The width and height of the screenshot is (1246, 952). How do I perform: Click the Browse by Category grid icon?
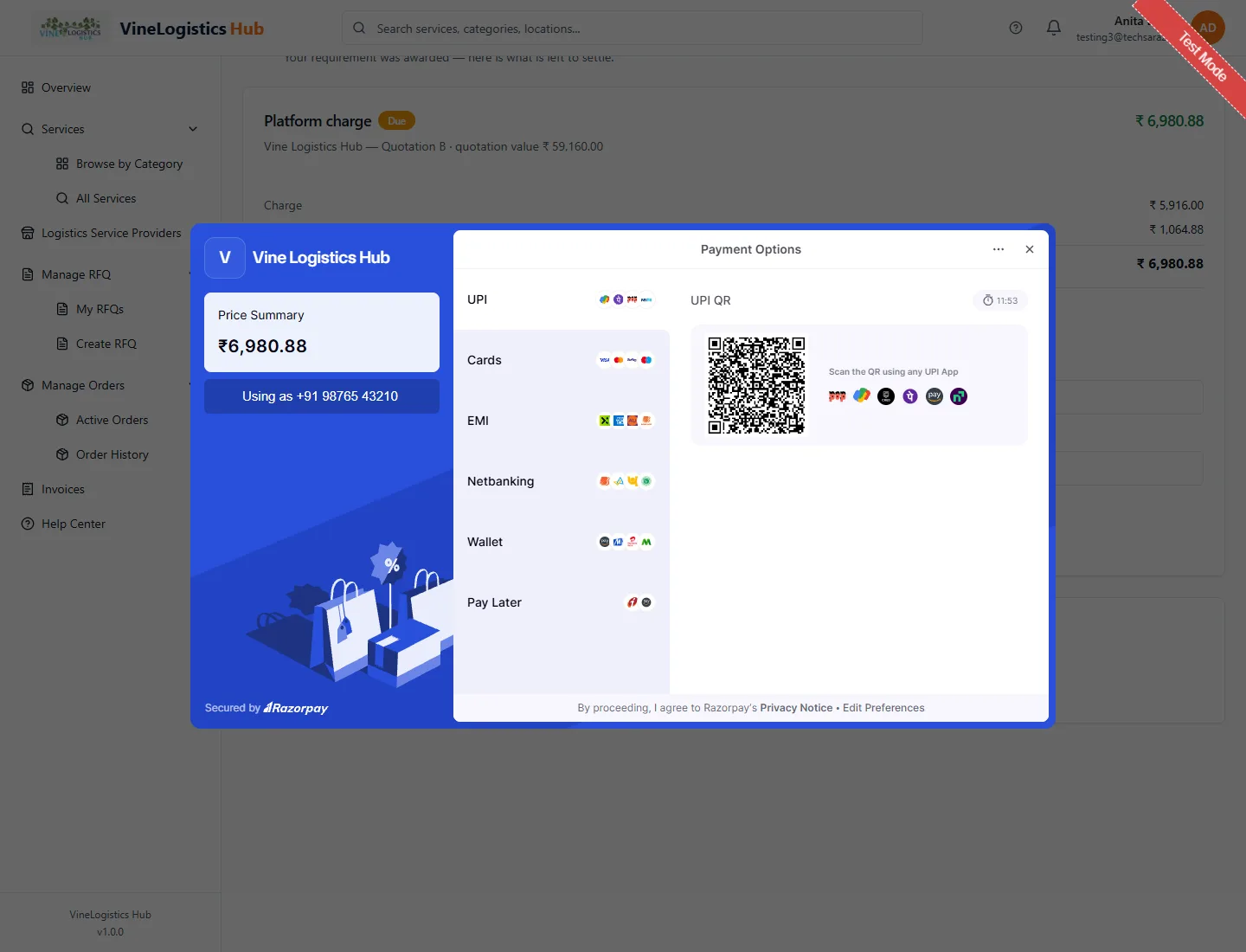coord(62,164)
